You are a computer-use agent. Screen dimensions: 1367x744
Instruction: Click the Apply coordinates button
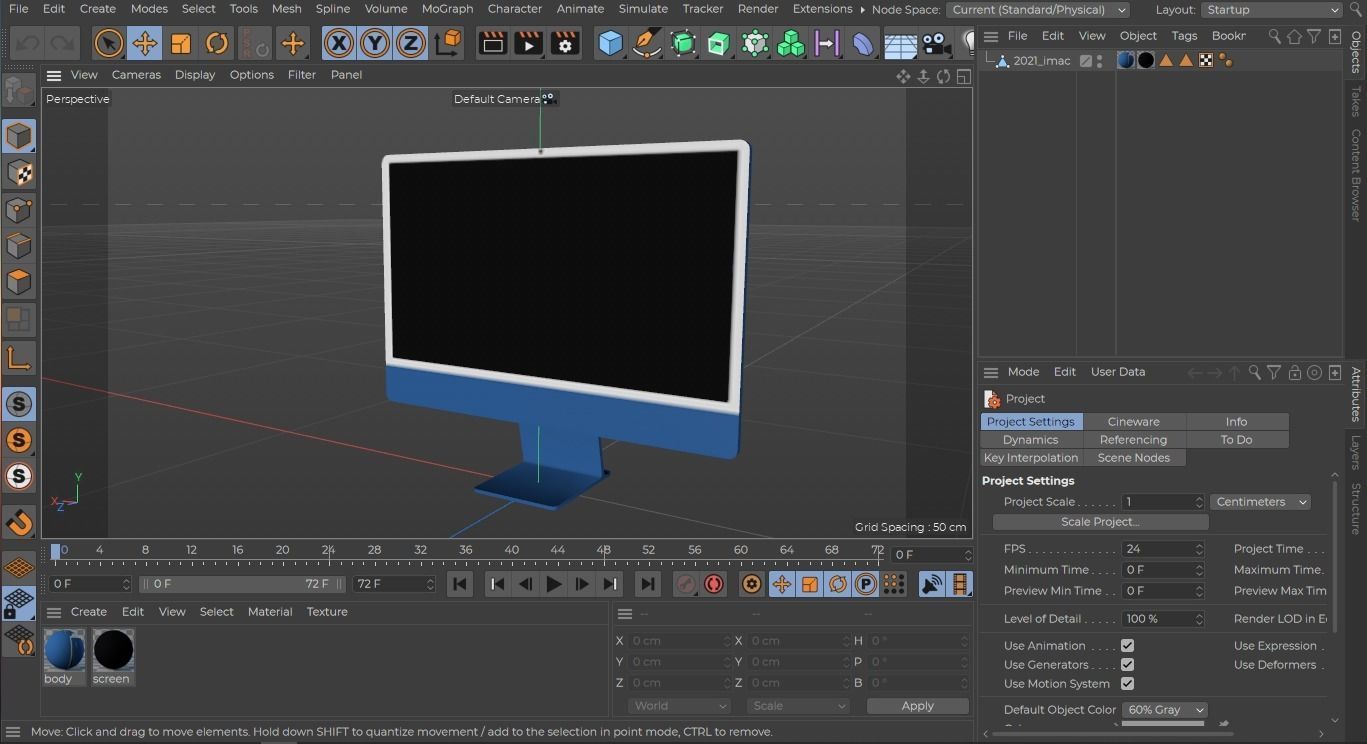918,706
